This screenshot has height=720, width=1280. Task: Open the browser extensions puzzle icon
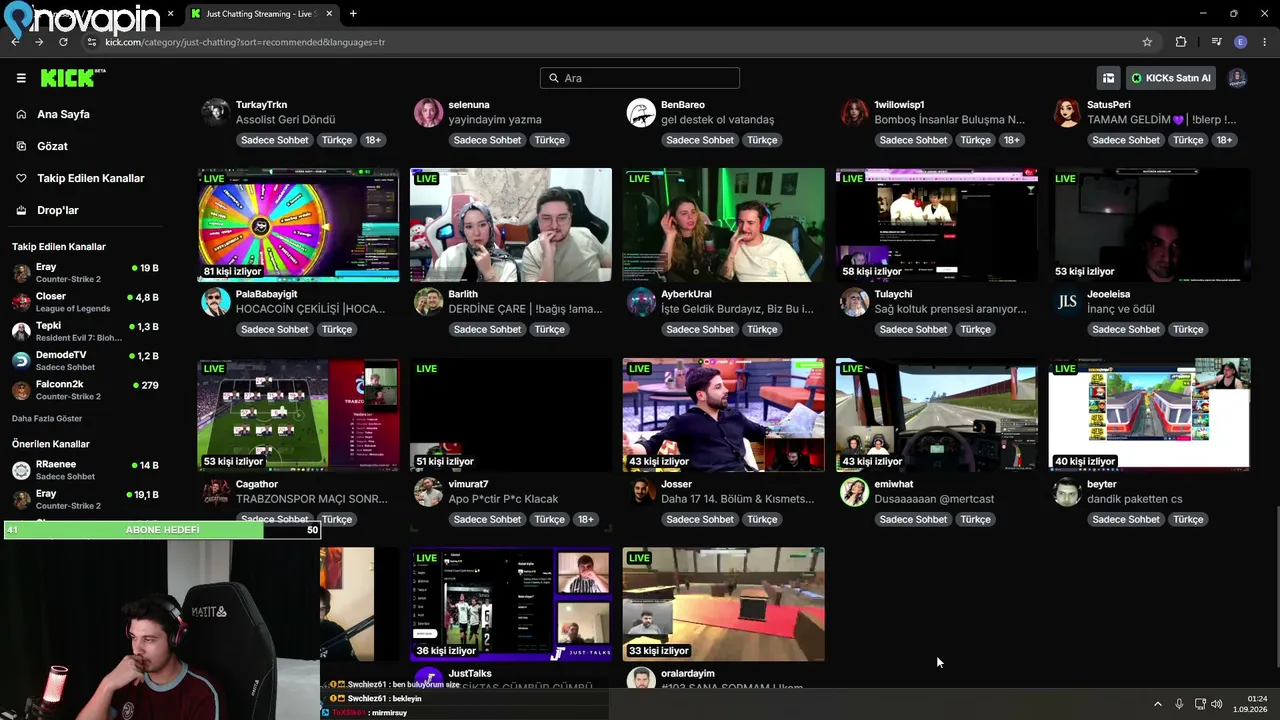coord(1181,42)
